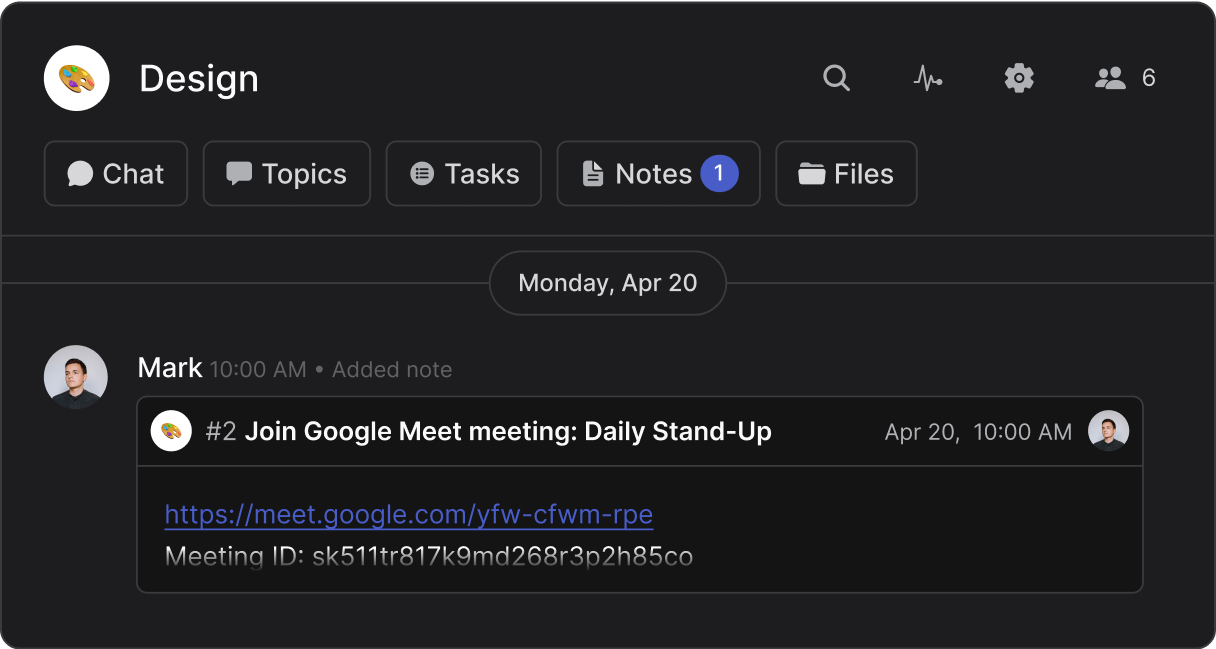Viewport: 1216px width, 649px height.
Task: Switch to the Topics tab
Action: pyautogui.click(x=287, y=173)
